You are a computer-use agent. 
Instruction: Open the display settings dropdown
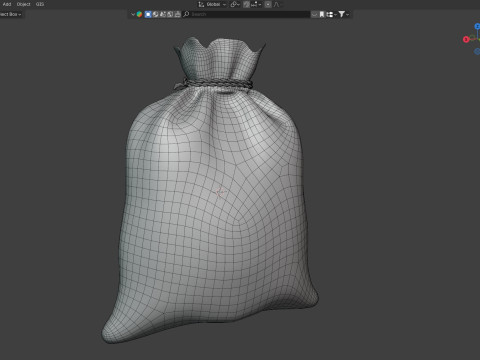[x=331, y=14]
